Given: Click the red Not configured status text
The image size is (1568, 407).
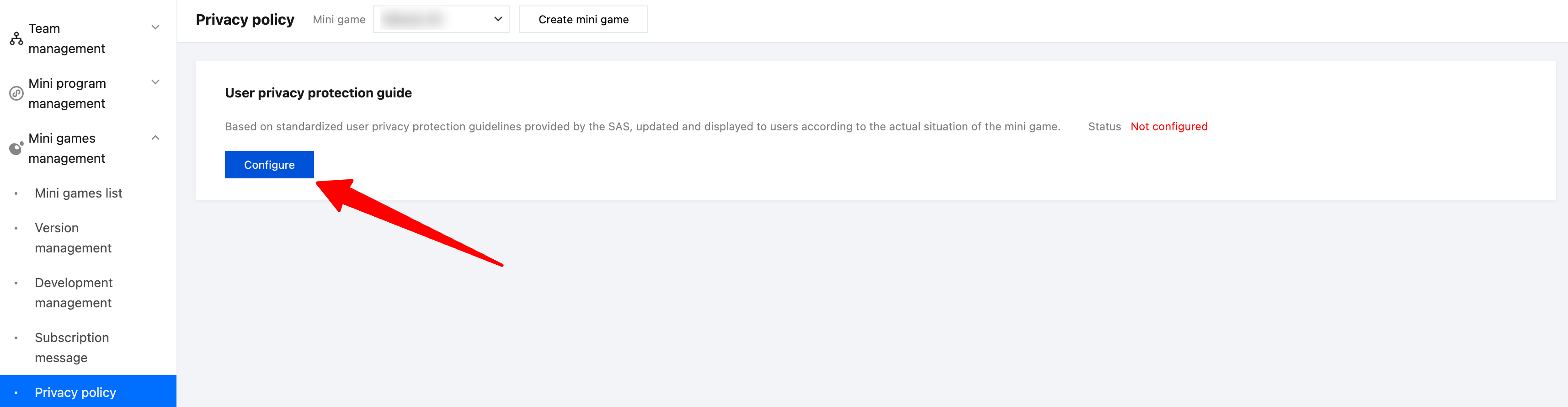Looking at the screenshot, I should 1169,127.
